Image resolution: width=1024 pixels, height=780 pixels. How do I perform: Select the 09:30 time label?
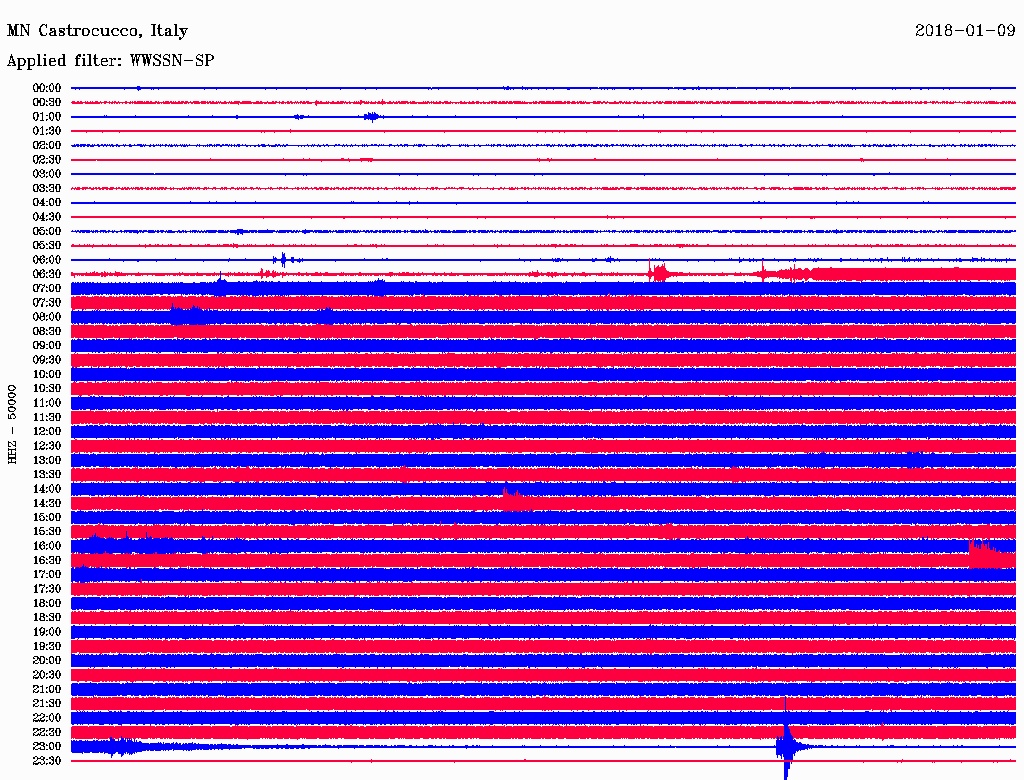point(46,360)
